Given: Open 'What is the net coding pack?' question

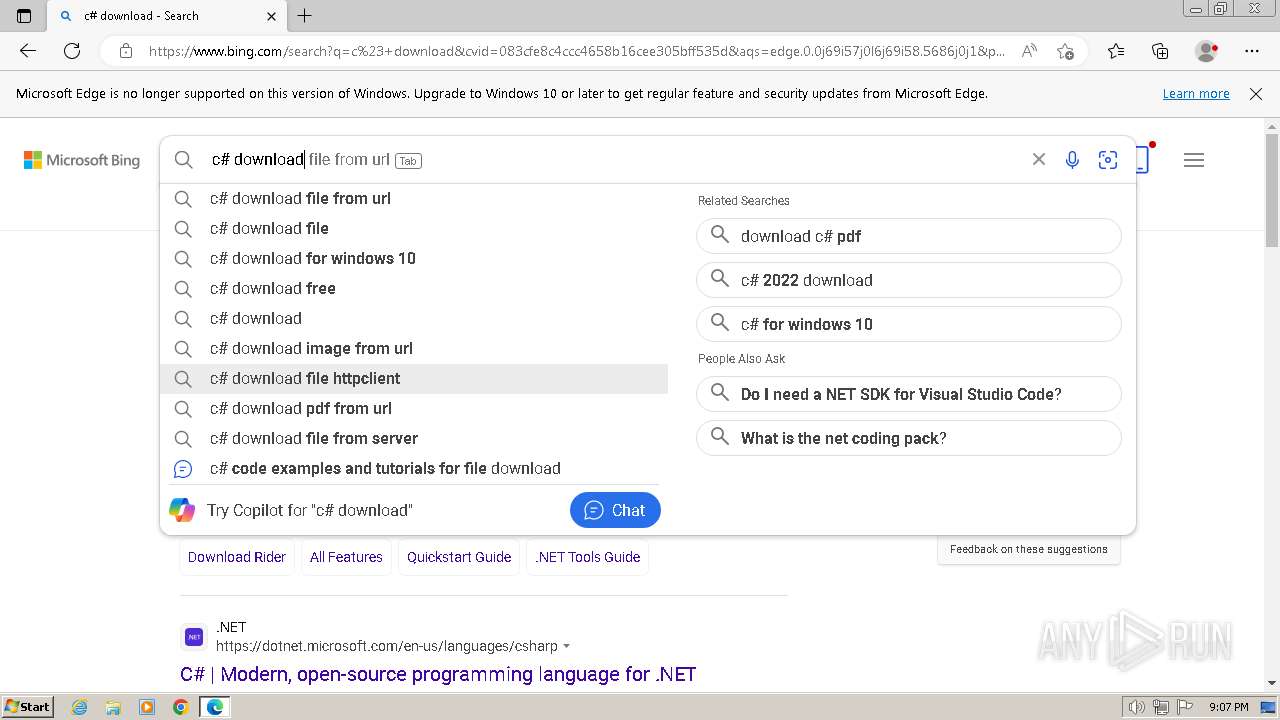Looking at the screenshot, I should (x=909, y=438).
